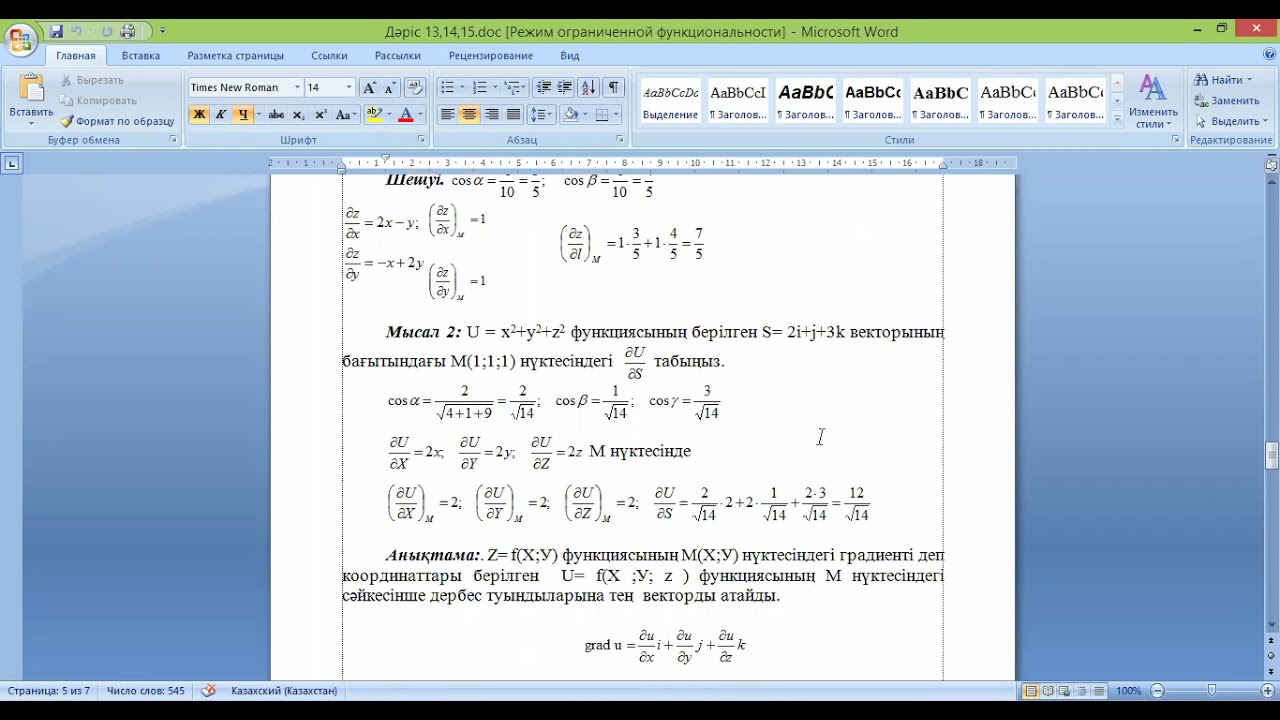The image size is (1280, 720).
Task: Switch to Ссылки tab
Action: pos(329,56)
